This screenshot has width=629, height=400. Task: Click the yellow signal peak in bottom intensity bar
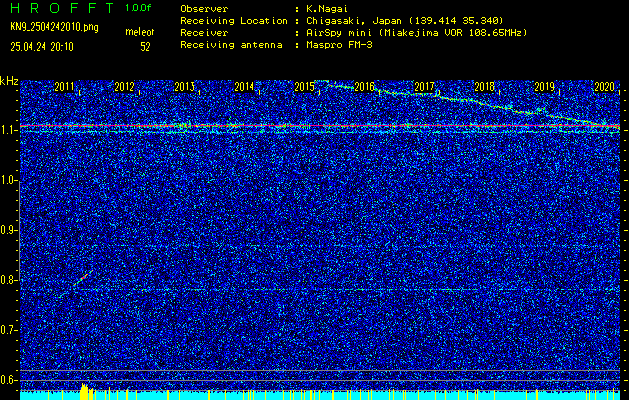[x=86, y=392]
